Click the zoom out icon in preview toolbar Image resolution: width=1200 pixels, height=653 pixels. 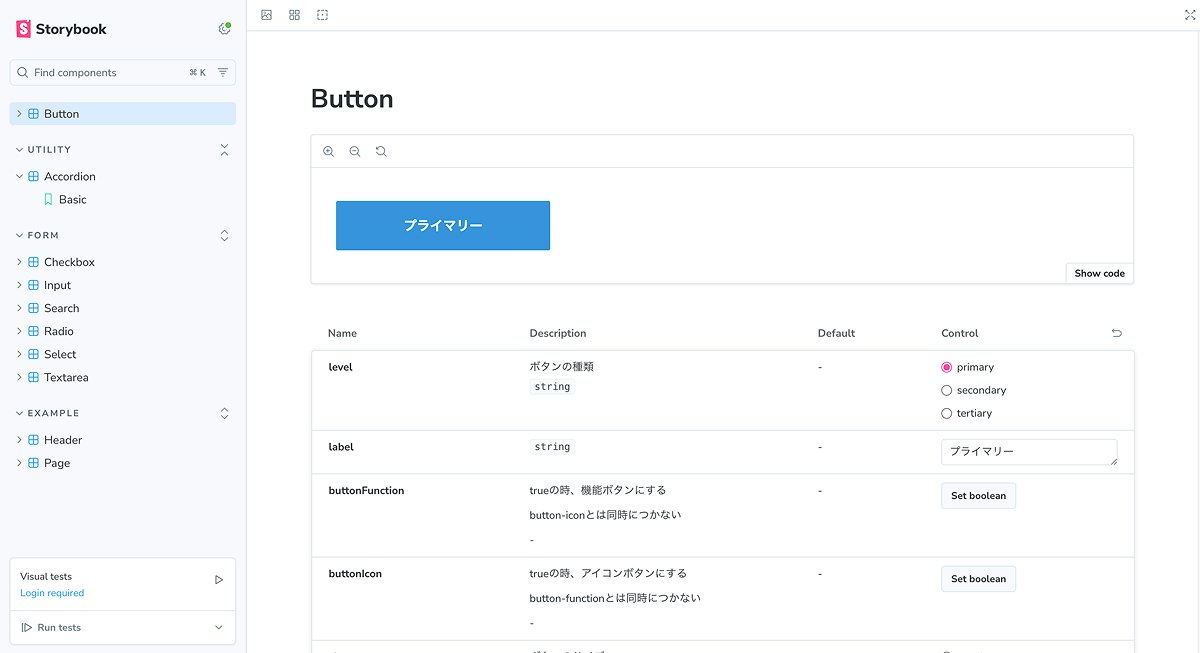tap(355, 152)
